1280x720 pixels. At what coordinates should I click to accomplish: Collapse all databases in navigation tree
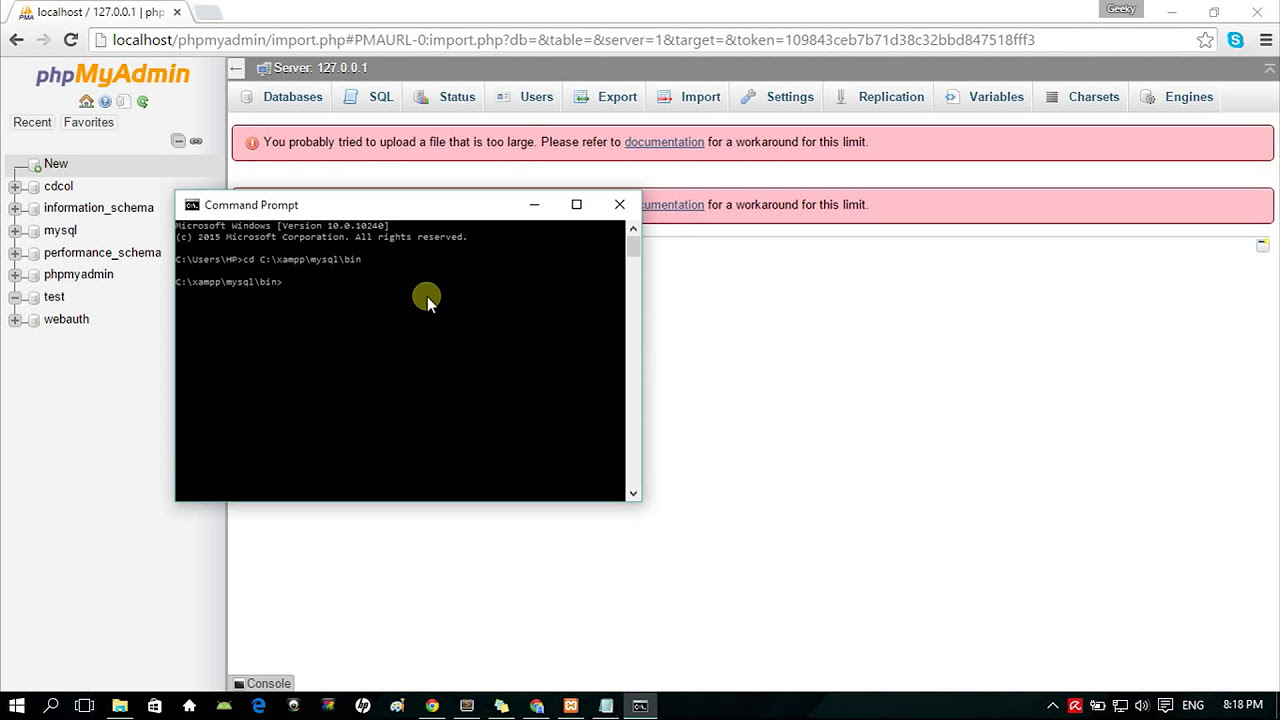click(x=178, y=141)
